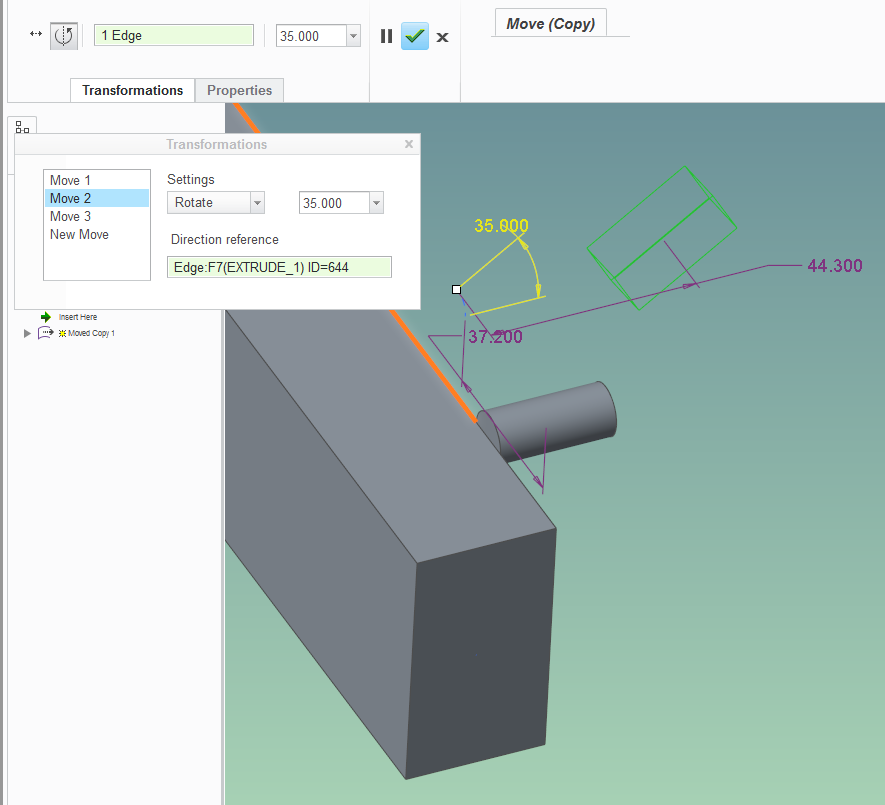Click the model tree icon
885x805 pixels.
click(x=22, y=127)
